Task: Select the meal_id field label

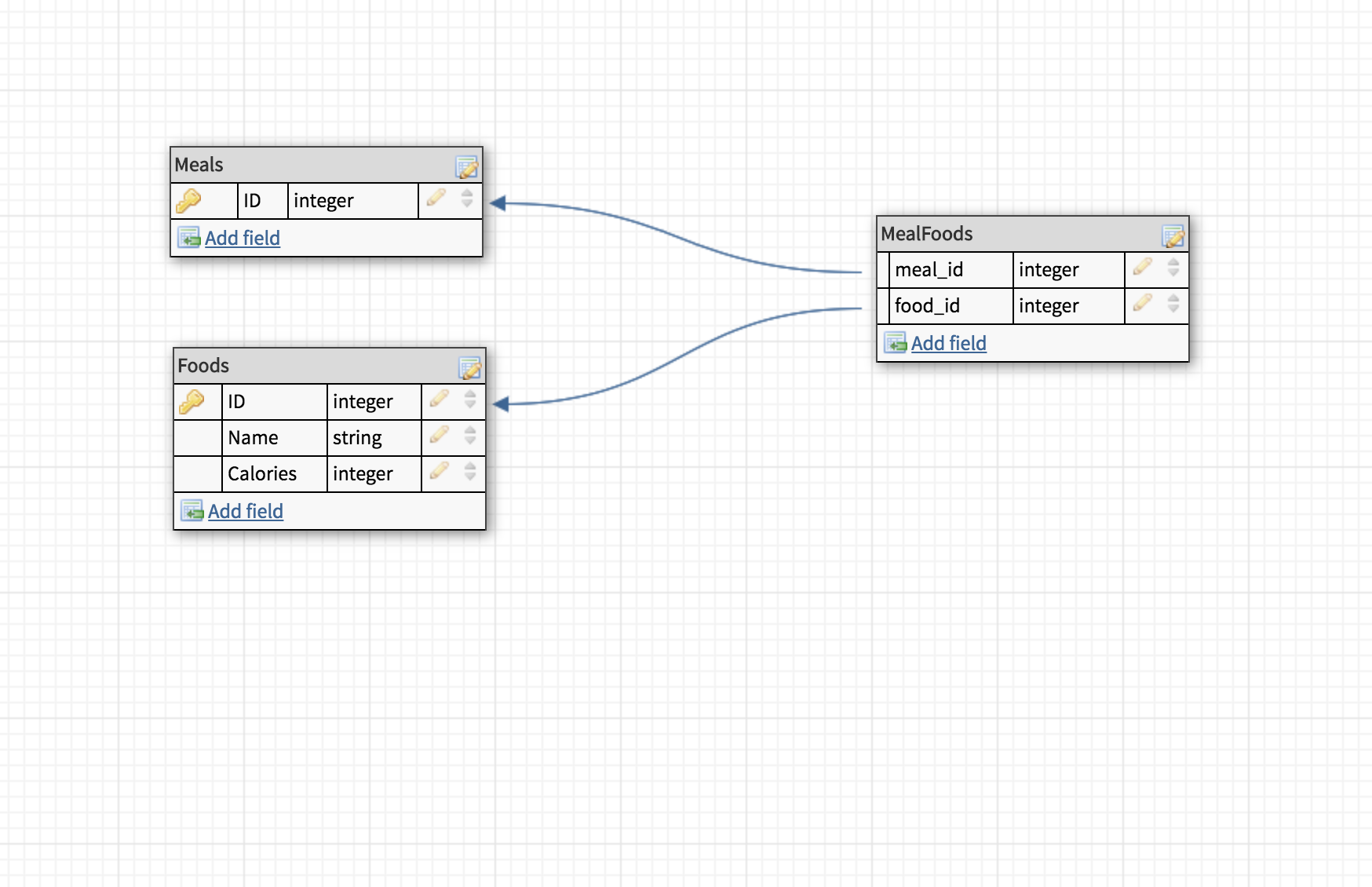Action: coord(929,270)
